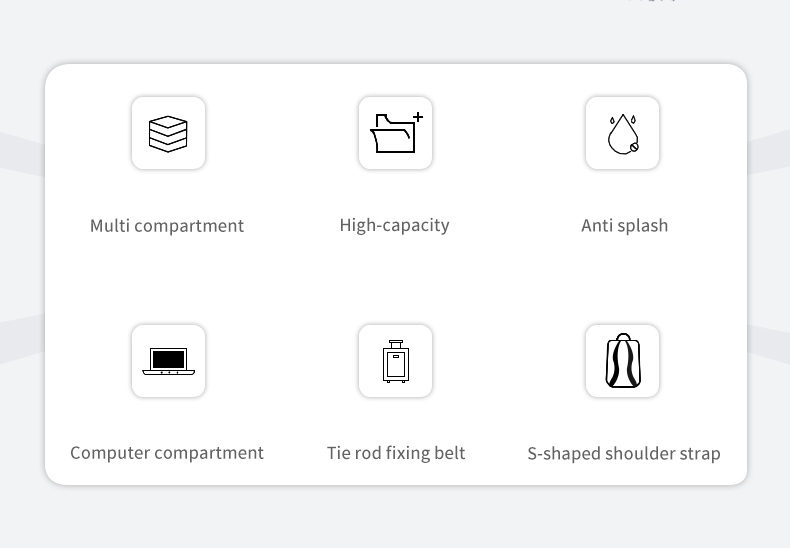Click the handle atop the suitcase icon
Screen dimensions: 790x548
tap(396, 345)
